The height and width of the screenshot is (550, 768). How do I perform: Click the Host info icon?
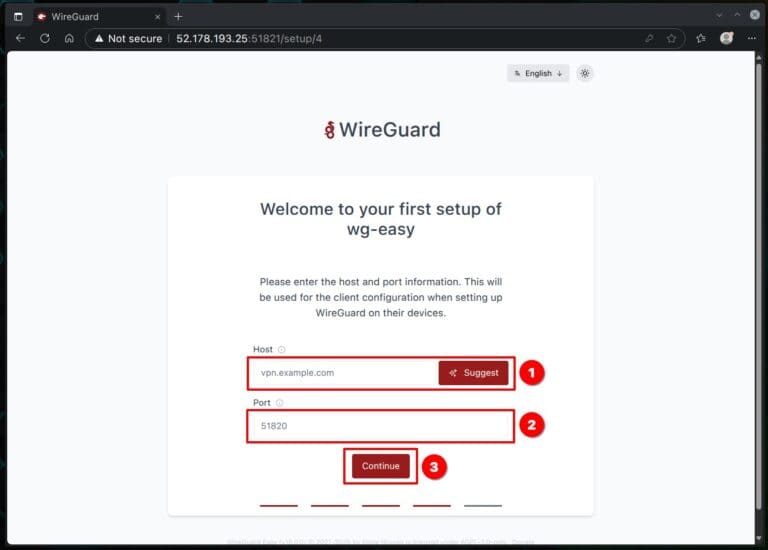click(282, 349)
